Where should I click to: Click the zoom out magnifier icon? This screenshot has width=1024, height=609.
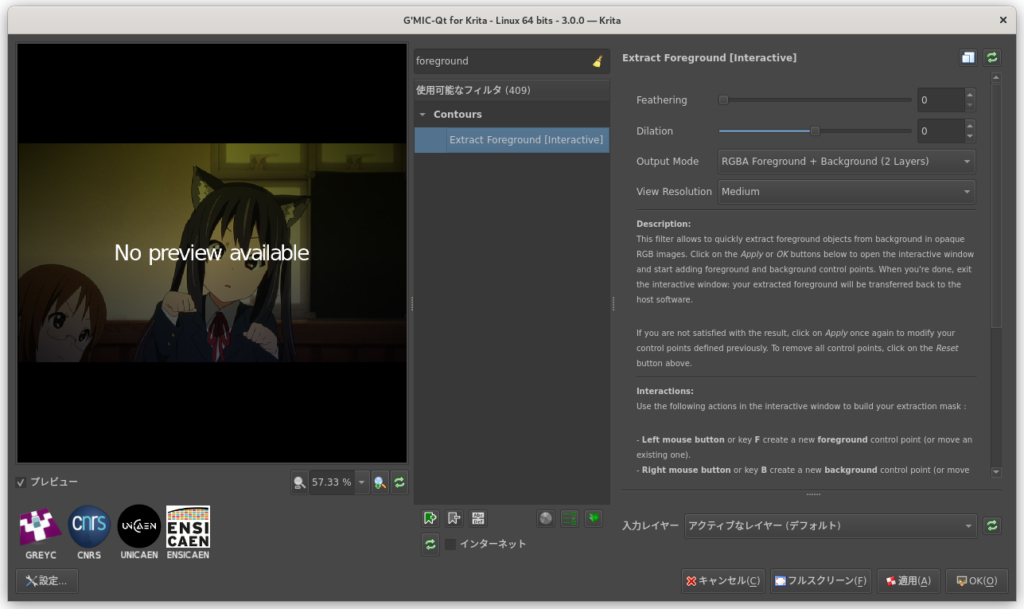click(299, 482)
